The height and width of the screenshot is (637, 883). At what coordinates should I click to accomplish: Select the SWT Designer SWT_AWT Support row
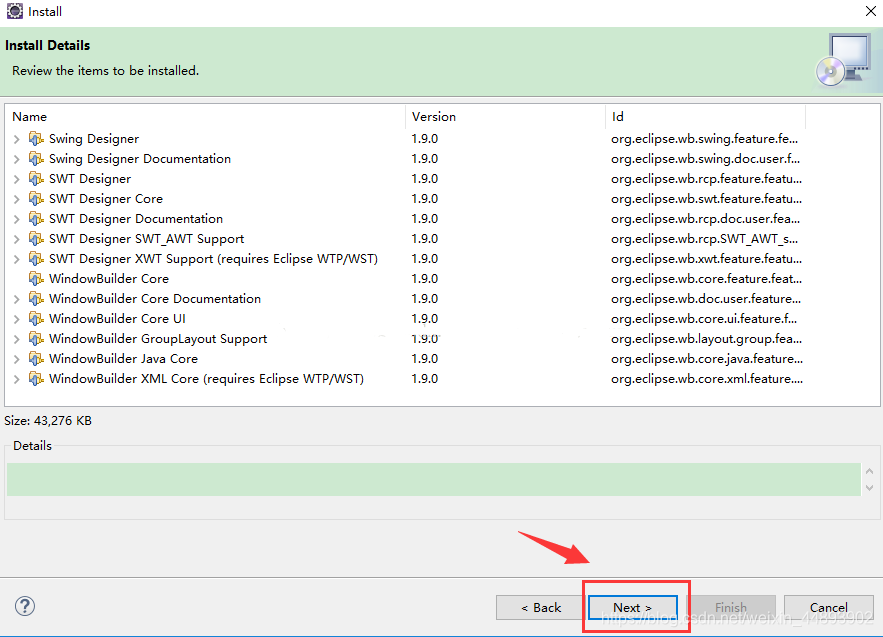tap(160, 238)
